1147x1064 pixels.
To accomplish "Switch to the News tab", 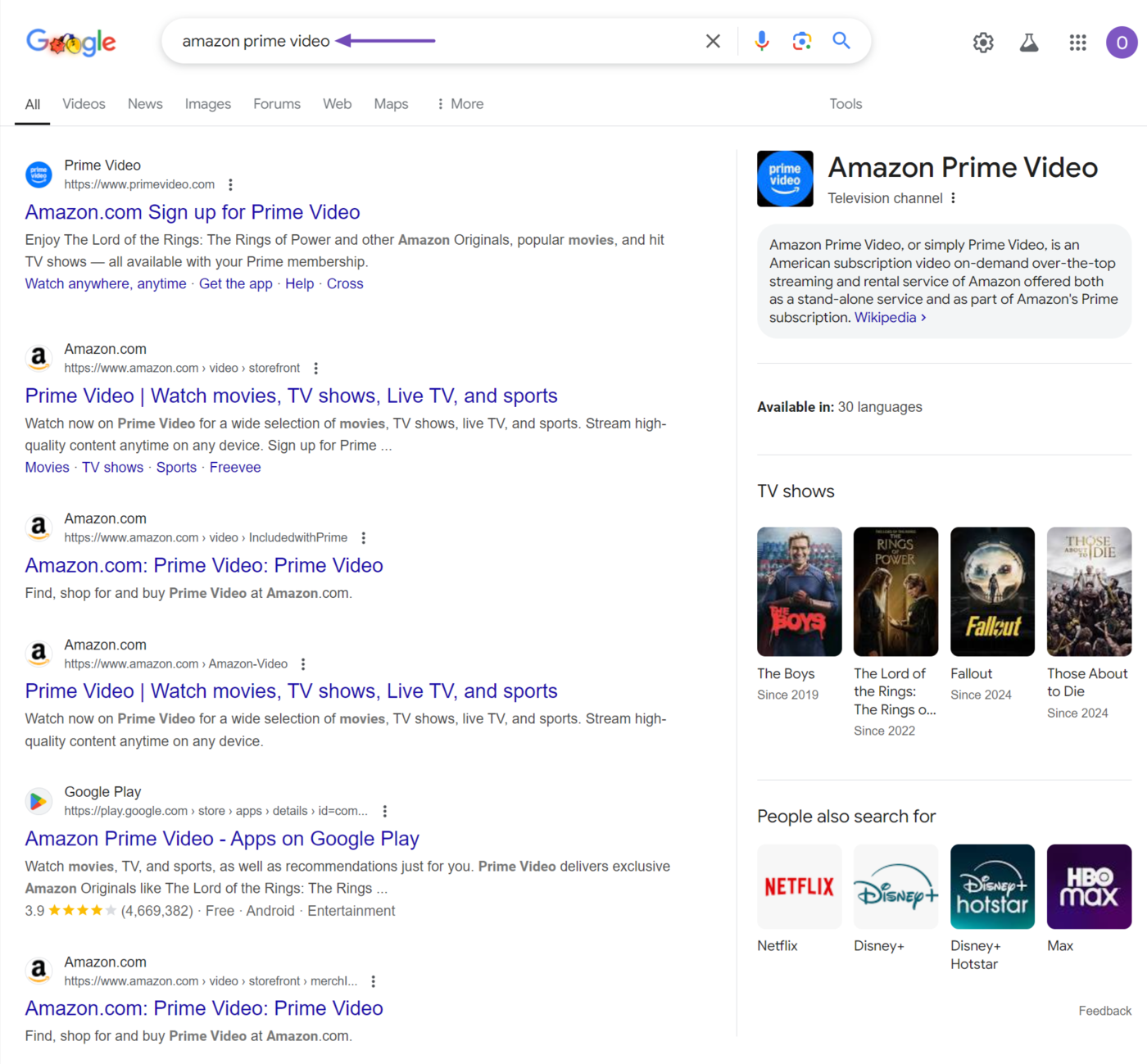I will 145,104.
